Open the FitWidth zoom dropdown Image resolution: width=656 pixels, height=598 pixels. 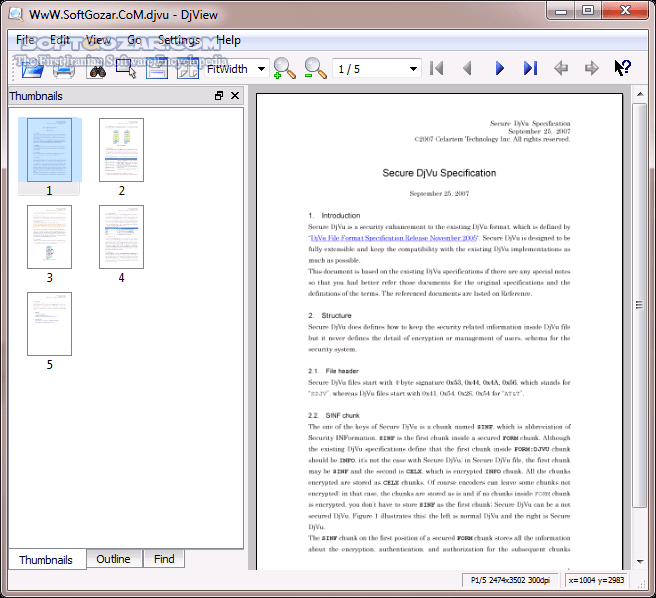tap(237, 69)
